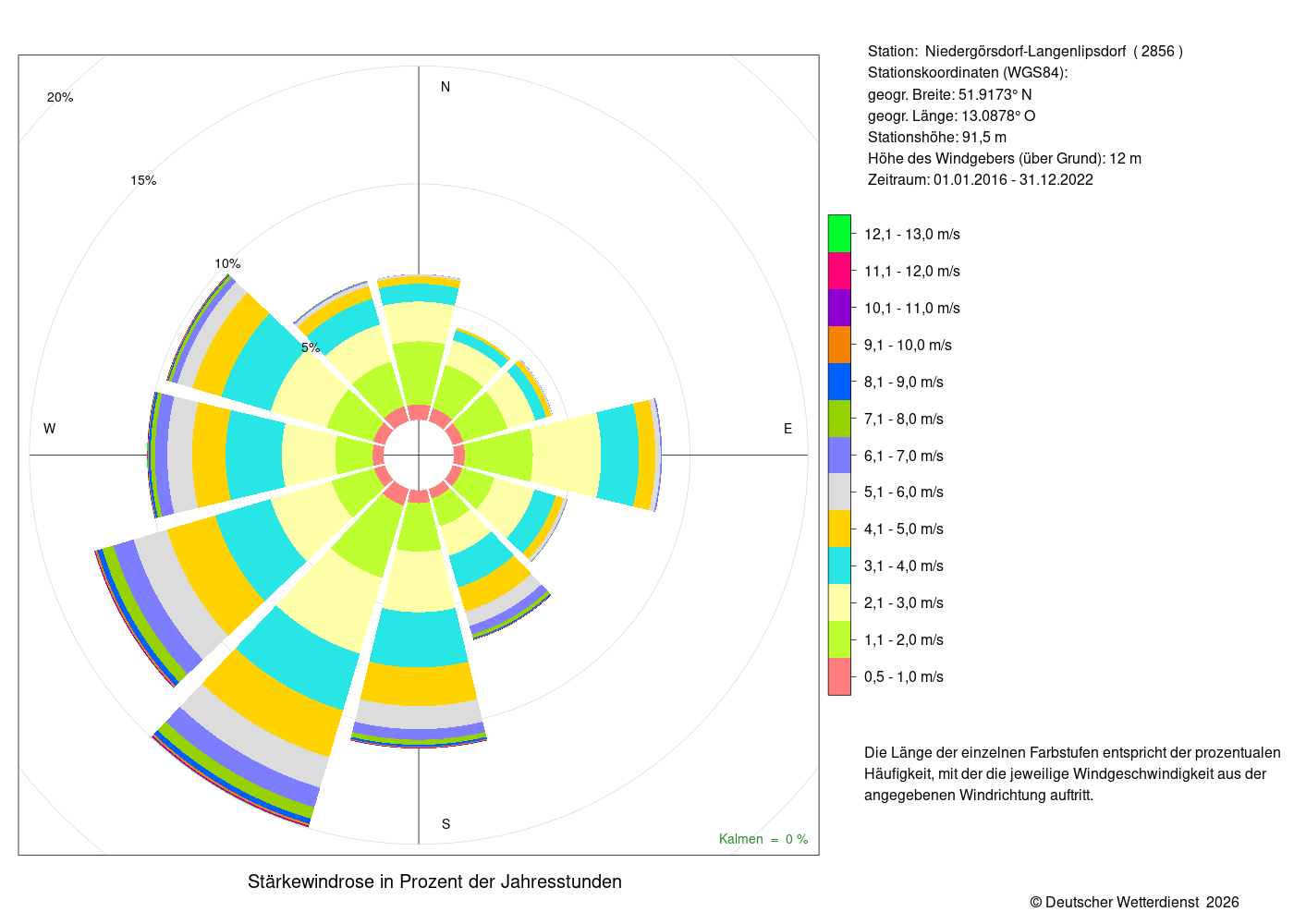Image resolution: width=1294 pixels, height=924 pixels.
Task: Click the legend label '10,1 - 11,0 m/s'
Action: (912, 309)
